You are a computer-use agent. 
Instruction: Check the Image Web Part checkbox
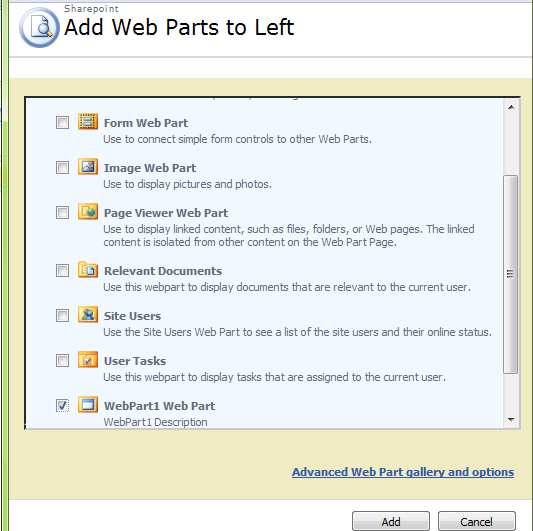coord(63,167)
